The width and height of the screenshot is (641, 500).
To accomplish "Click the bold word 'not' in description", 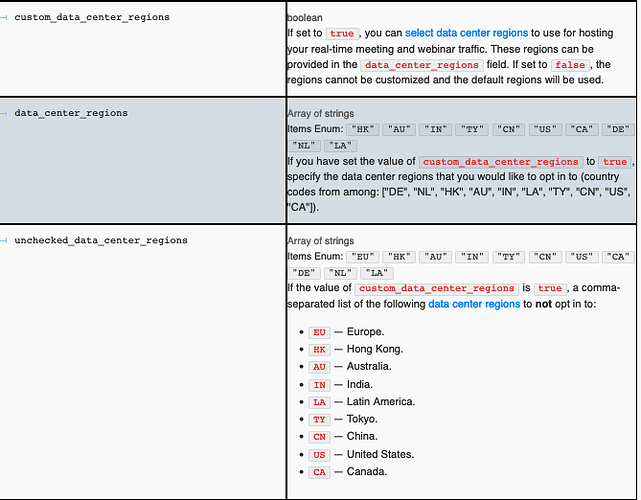I will (544, 304).
